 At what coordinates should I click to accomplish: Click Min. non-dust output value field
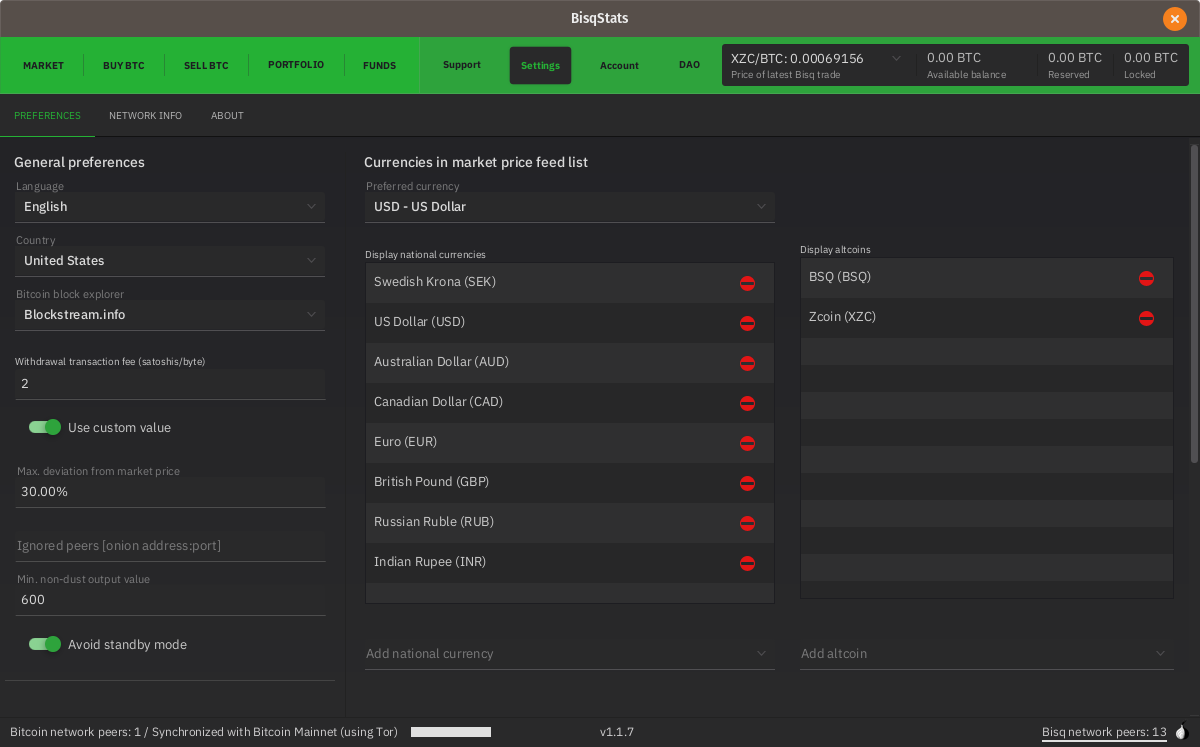tap(170, 600)
